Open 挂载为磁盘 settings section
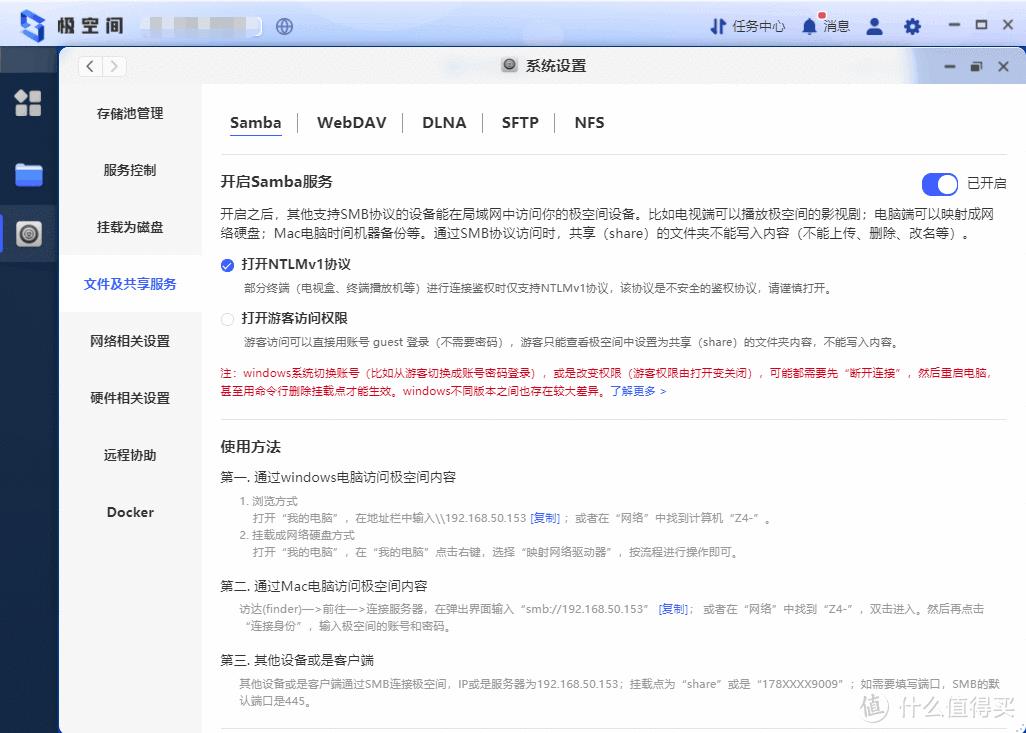 (130, 227)
